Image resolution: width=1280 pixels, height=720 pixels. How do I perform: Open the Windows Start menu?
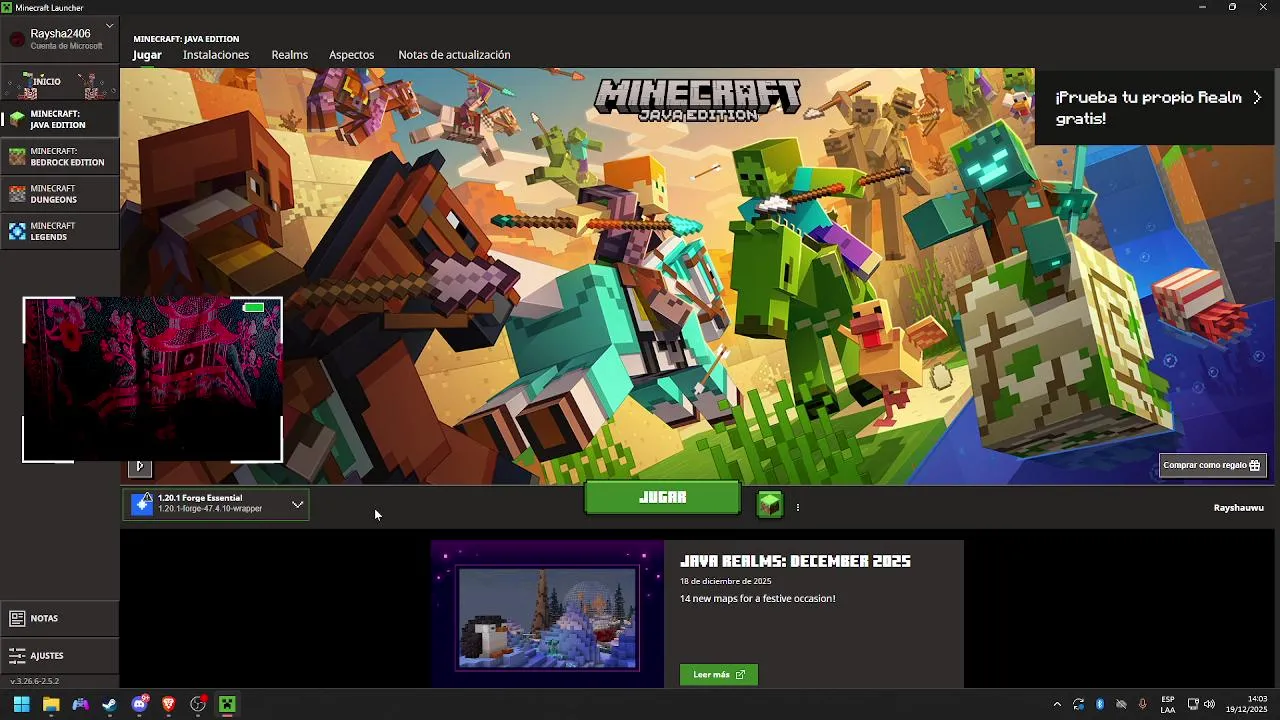[x=22, y=704]
